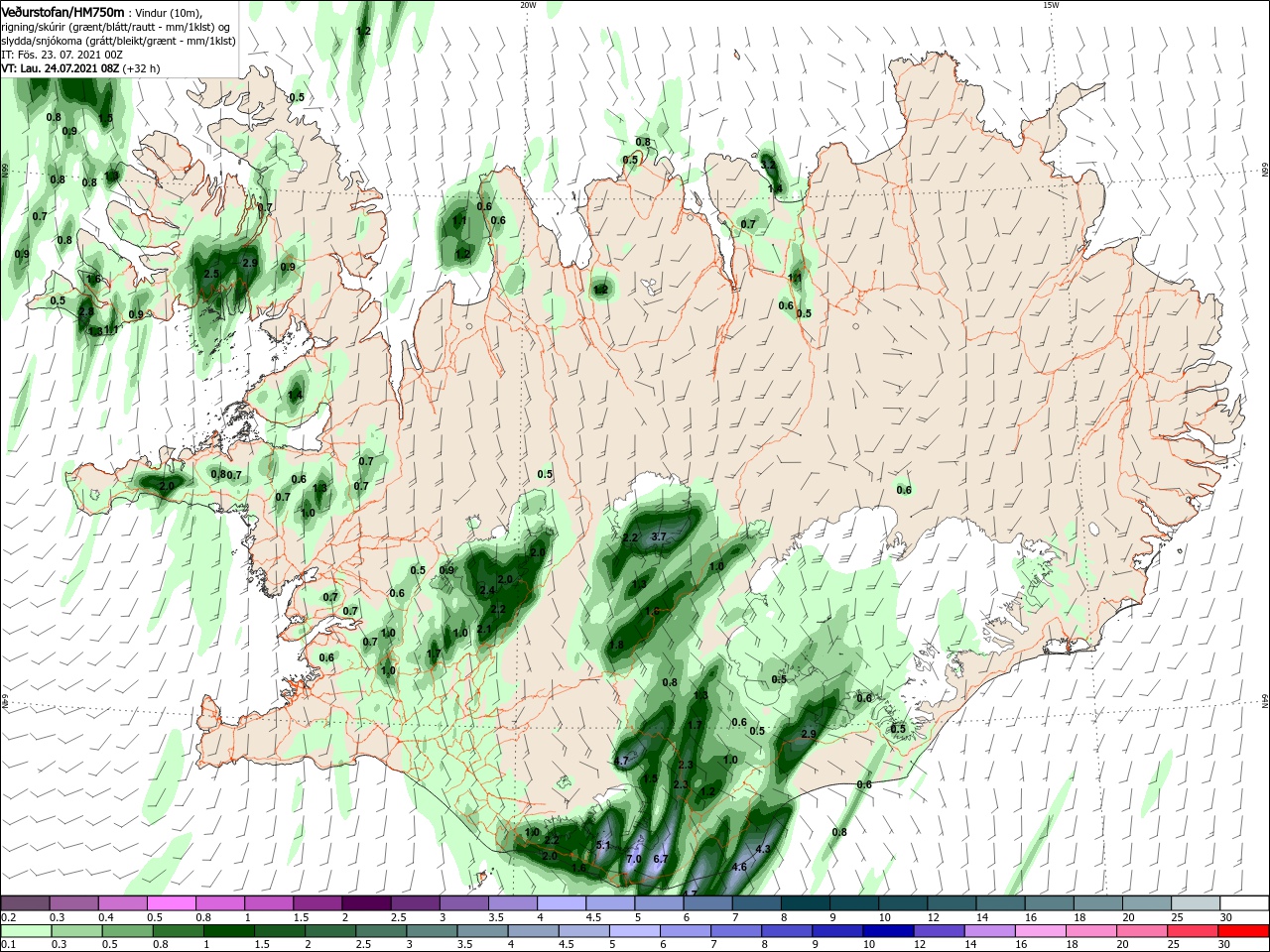Select upper snow scale swatch between 0.2 and 0.3
The height and width of the screenshot is (952, 1270).
pos(25,903)
